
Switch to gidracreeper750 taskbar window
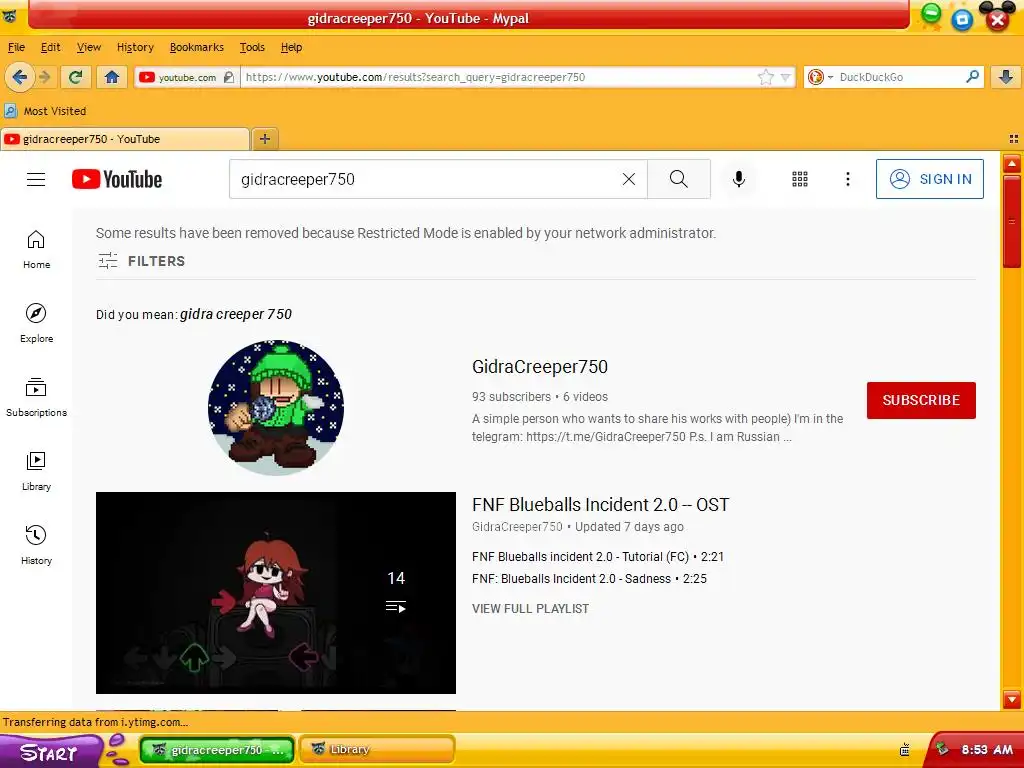coord(217,750)
